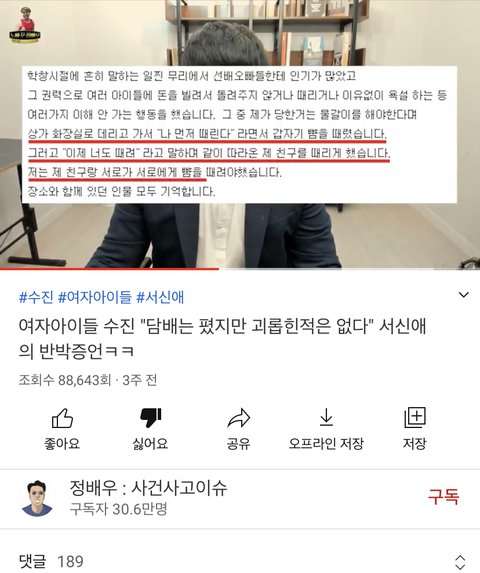Image resolution: width=480 pixels, height=573 pixels.
Task: Tap the thumbs-up like icon
Action: [x=62, y=418]
